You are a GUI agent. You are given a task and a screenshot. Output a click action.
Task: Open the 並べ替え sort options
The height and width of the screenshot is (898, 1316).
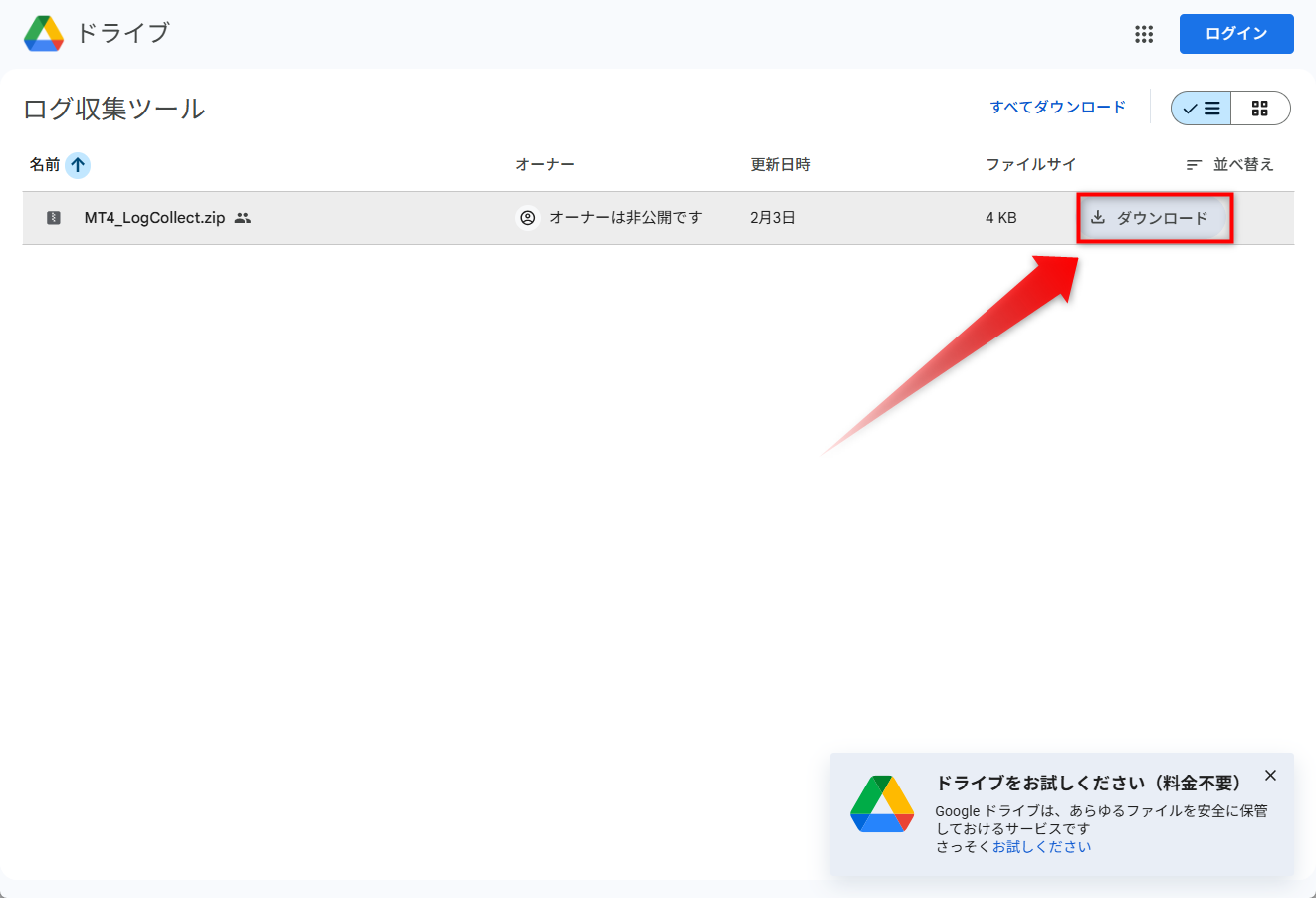(1230, 165)
